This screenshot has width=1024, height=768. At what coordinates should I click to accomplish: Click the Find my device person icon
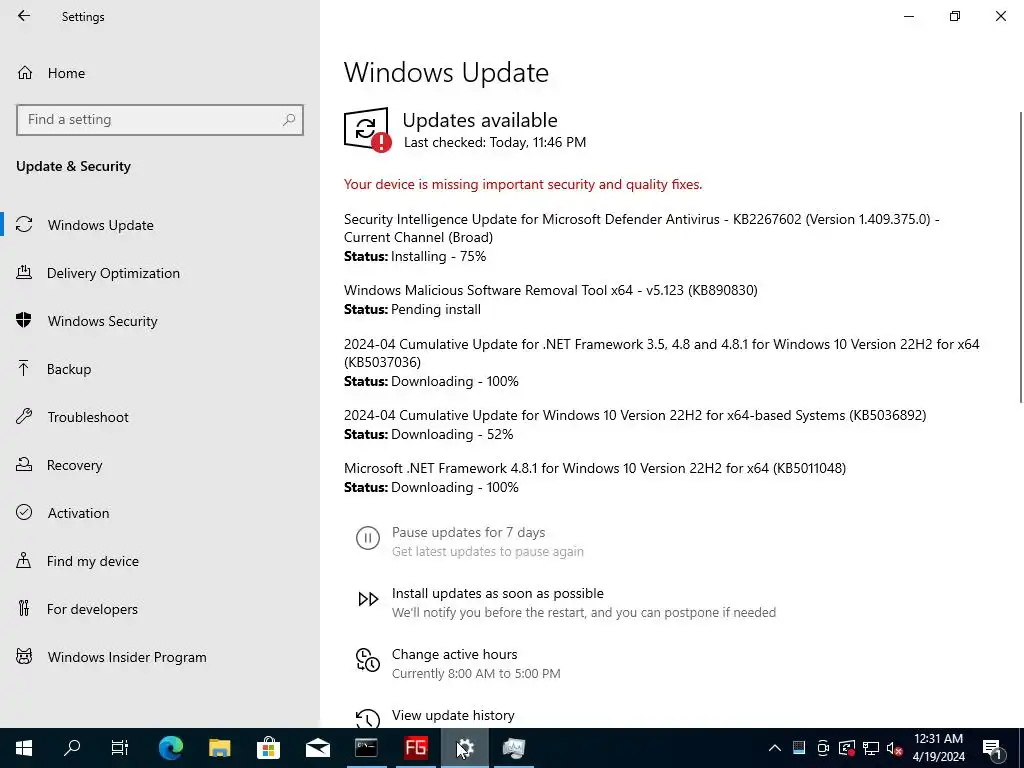(x=24, y=560)
